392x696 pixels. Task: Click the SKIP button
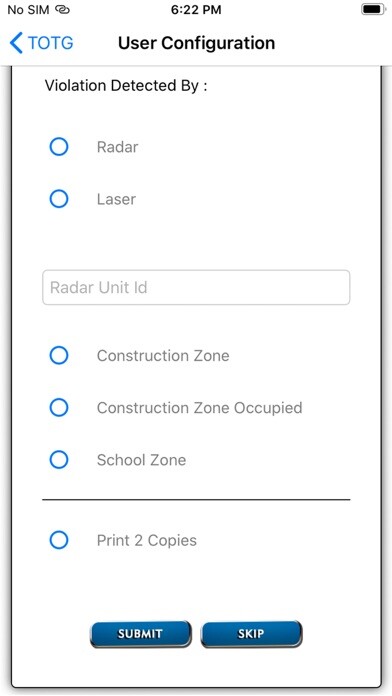(x=251, y=634)
